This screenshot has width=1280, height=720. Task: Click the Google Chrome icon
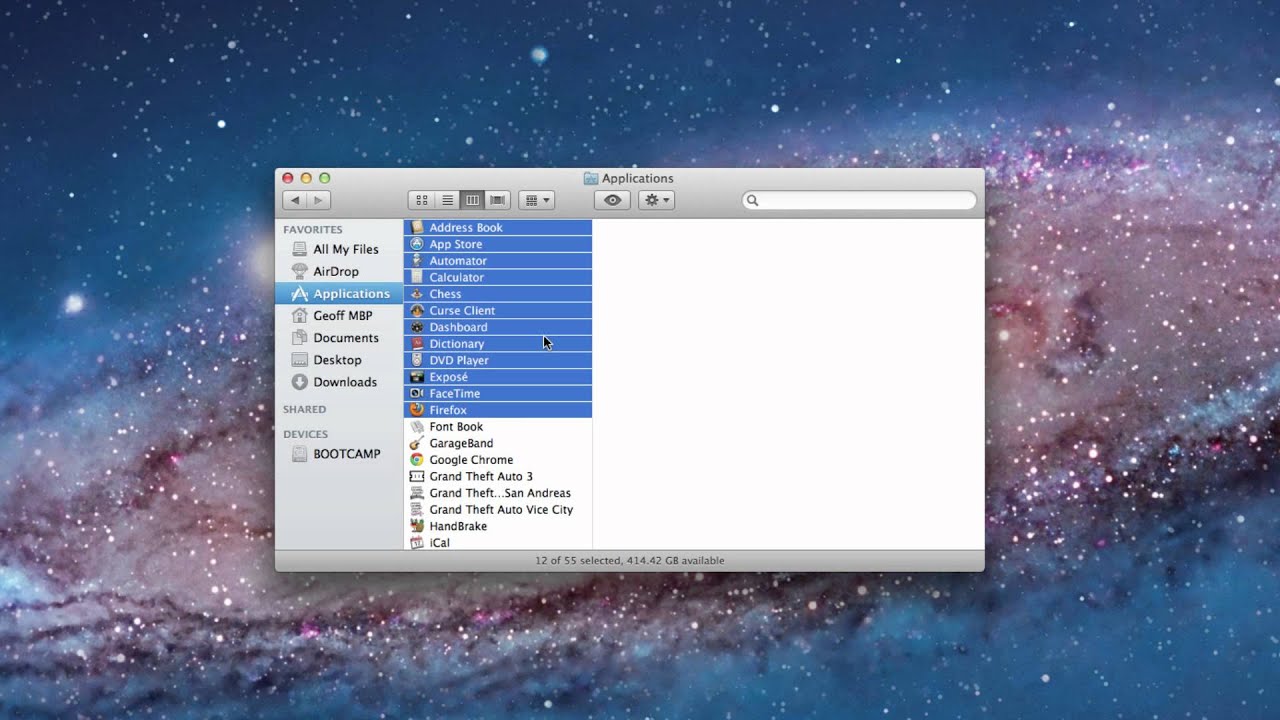click(417, 460)
